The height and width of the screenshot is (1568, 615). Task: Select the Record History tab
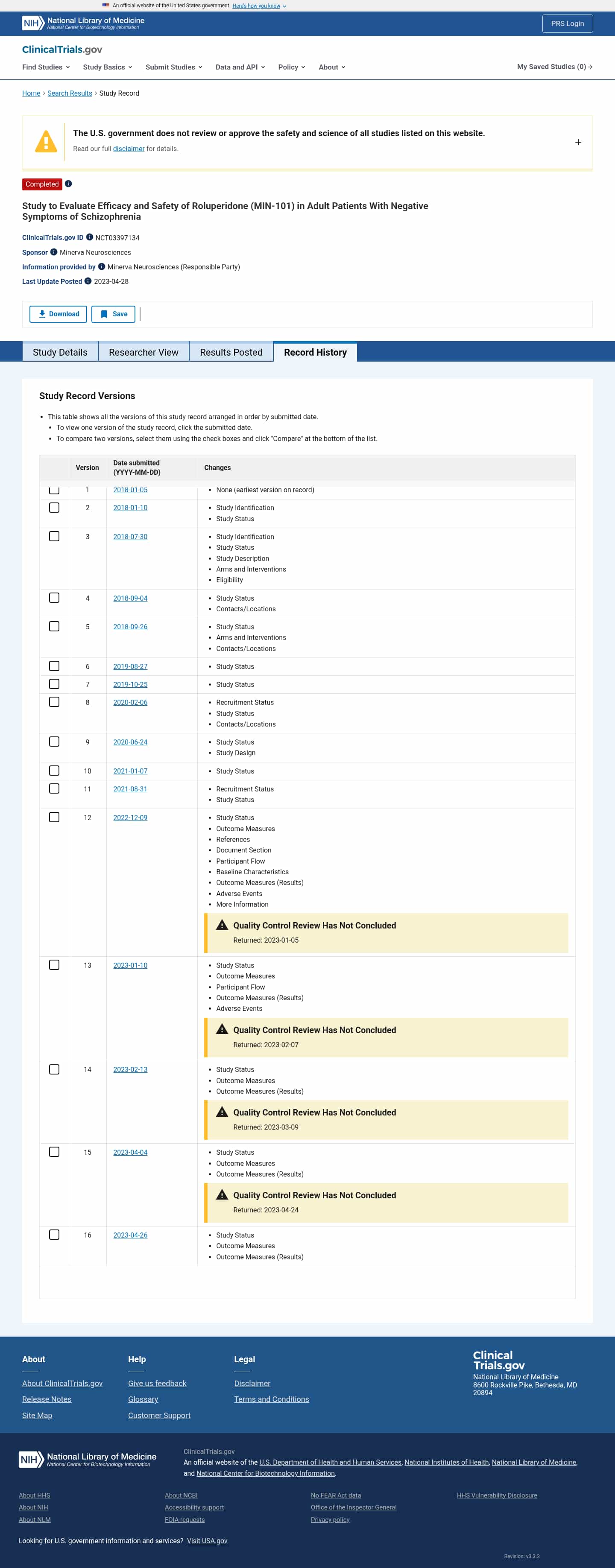click(x=316, y=352)
